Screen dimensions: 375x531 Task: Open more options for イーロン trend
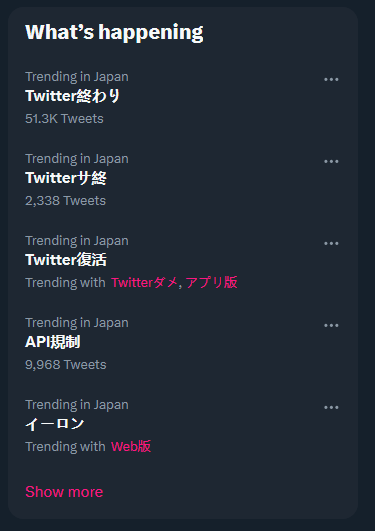coord(331,407)
